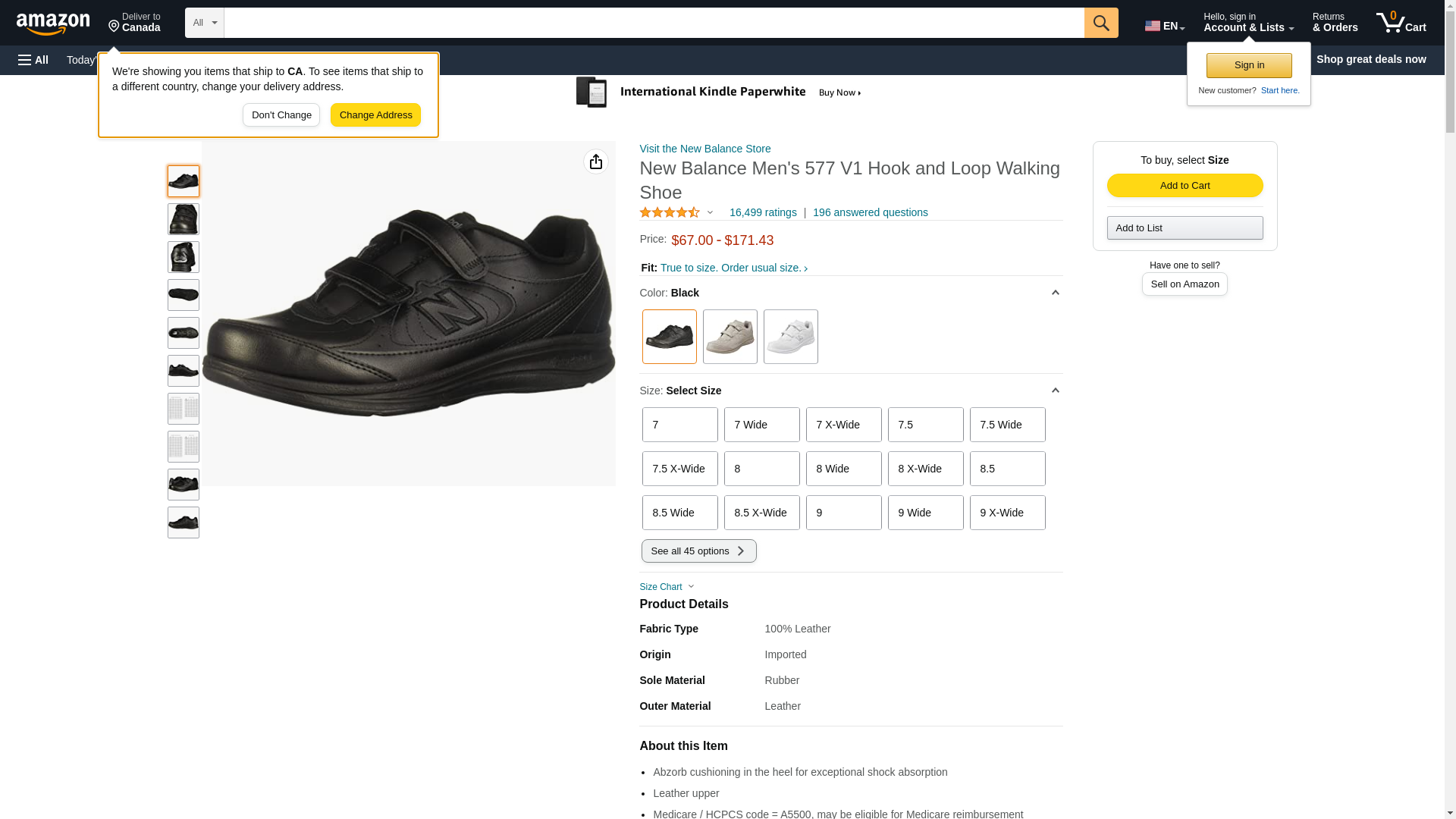Click the magnifier search button

click(x=1100, y=23)
